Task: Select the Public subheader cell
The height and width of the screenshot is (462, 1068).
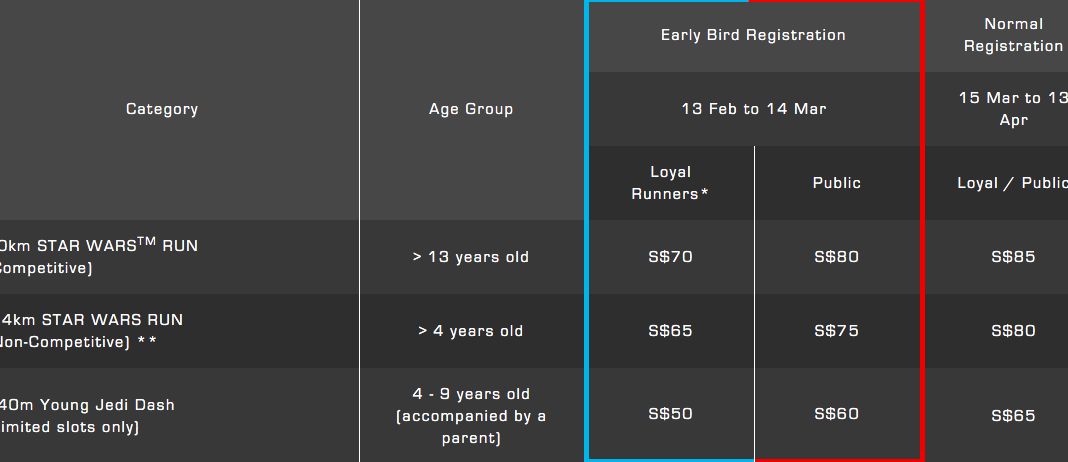Action: tap(836, 183)
